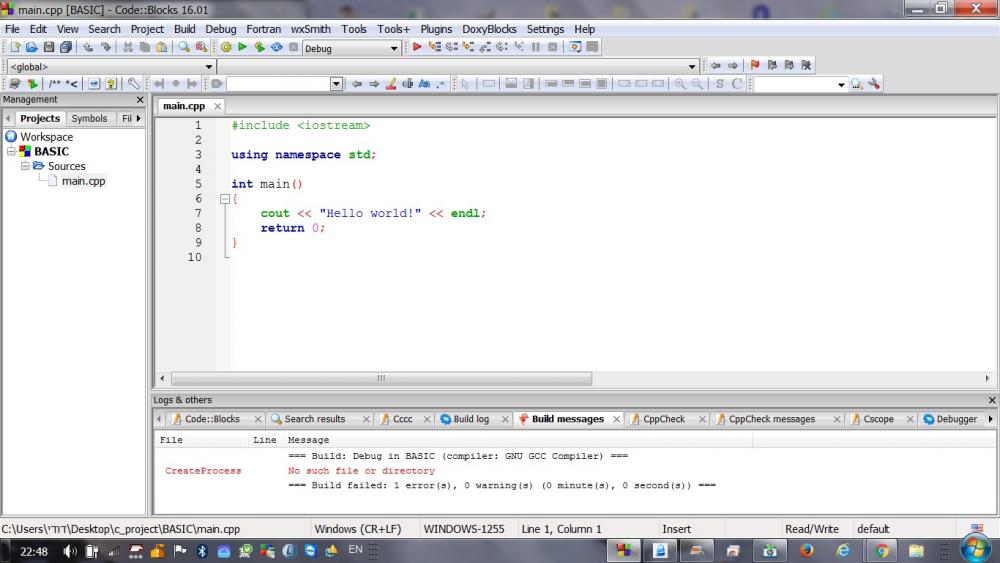This screenshot has height=563, width=1000.
Task: Click the Rebuild icon
Action: (277, 47)
